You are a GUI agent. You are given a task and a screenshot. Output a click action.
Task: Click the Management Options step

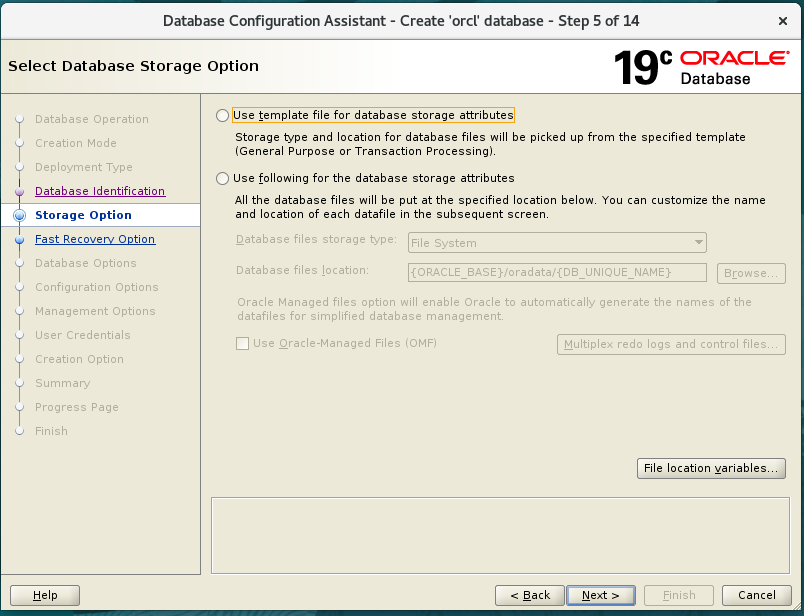pos(95,311)
